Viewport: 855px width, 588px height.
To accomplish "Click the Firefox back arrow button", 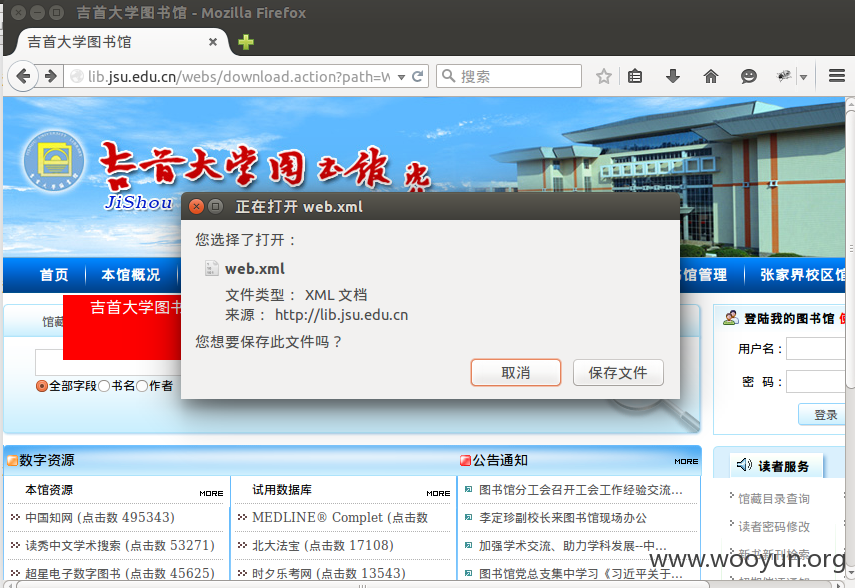I will point(23,76).
